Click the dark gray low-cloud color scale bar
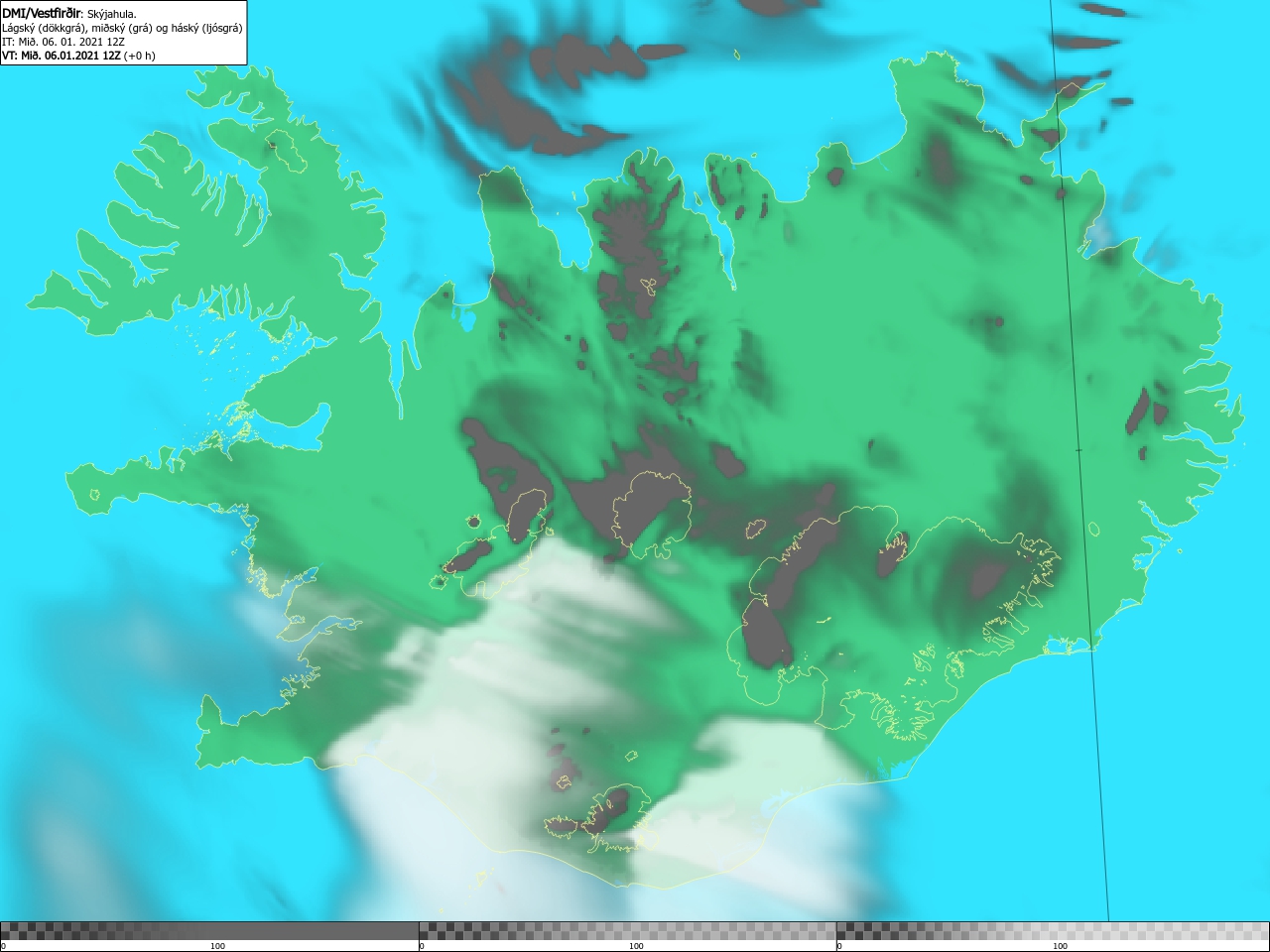Viewport: 1270px width, 952px height. point(209,931)
